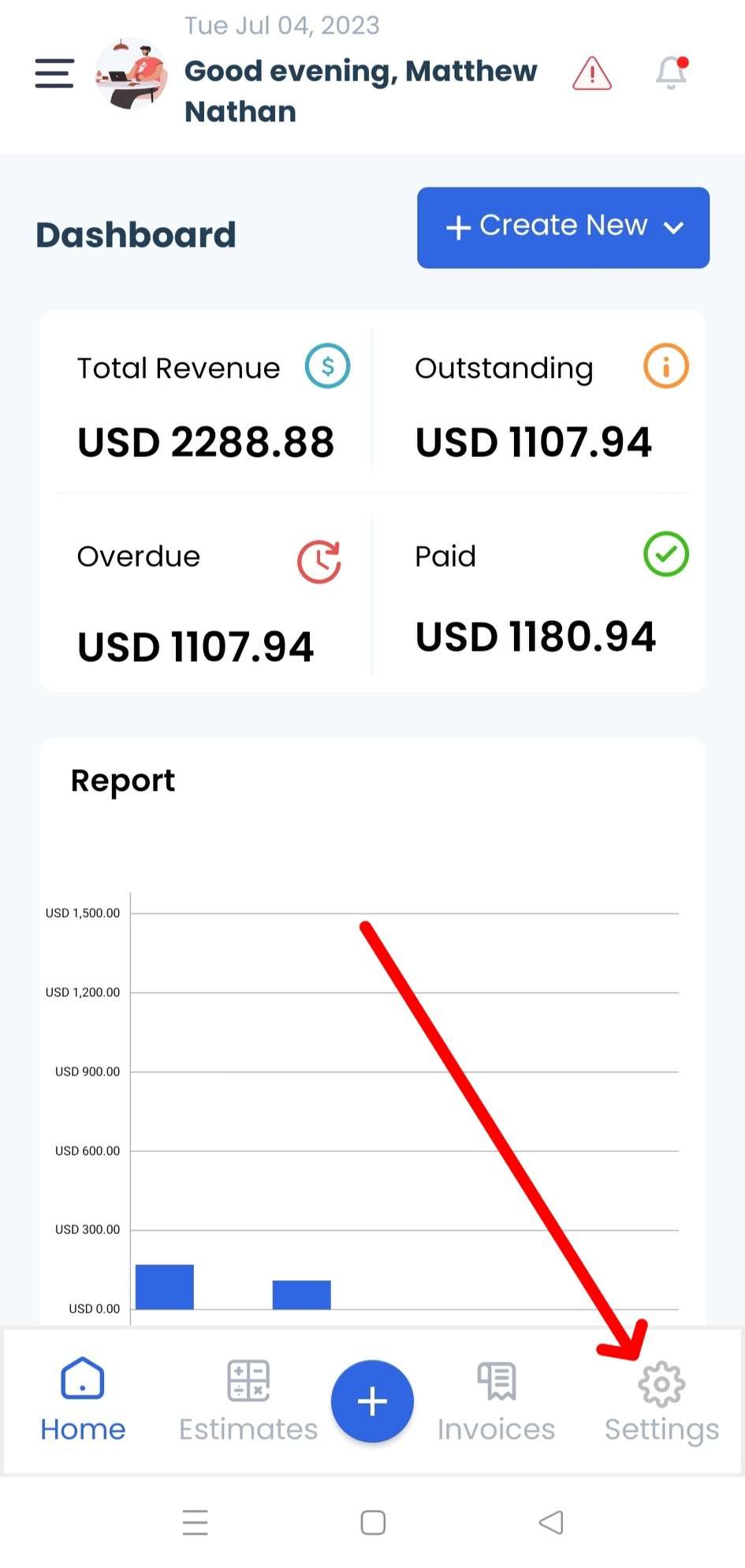The height and width of the screenshot is (1568, 745).
Task: Open the red warning alert icon
Action: coord(591,74)
